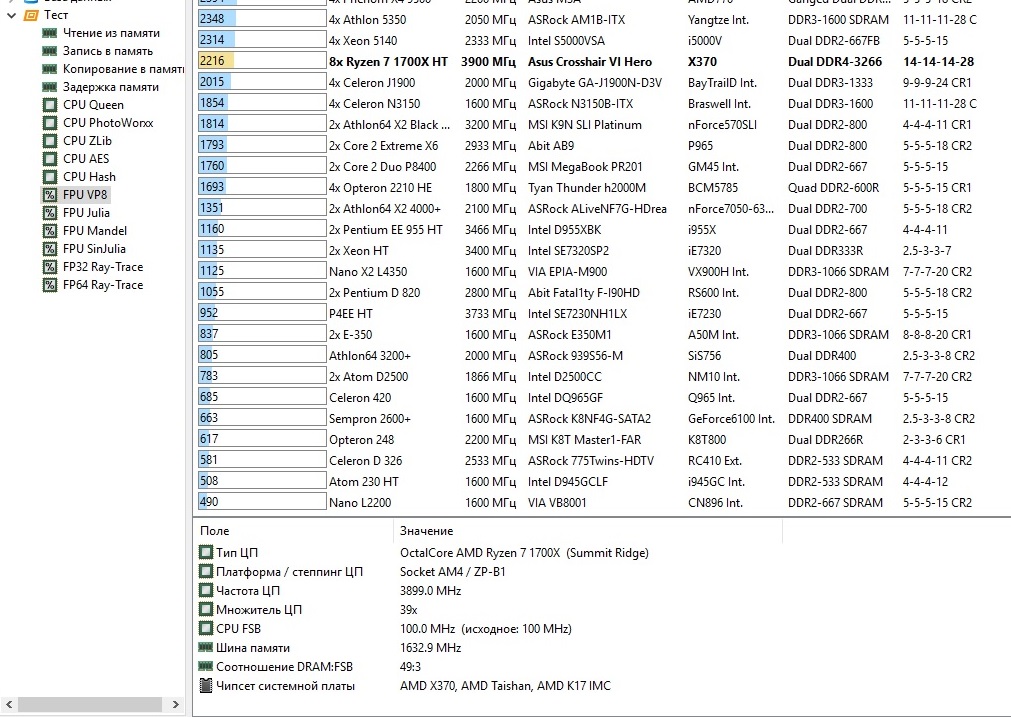Viewport: 1011px width, 717px height.
Task: Click the CPU FSB chip icon
Action: [x=206, y=628]
